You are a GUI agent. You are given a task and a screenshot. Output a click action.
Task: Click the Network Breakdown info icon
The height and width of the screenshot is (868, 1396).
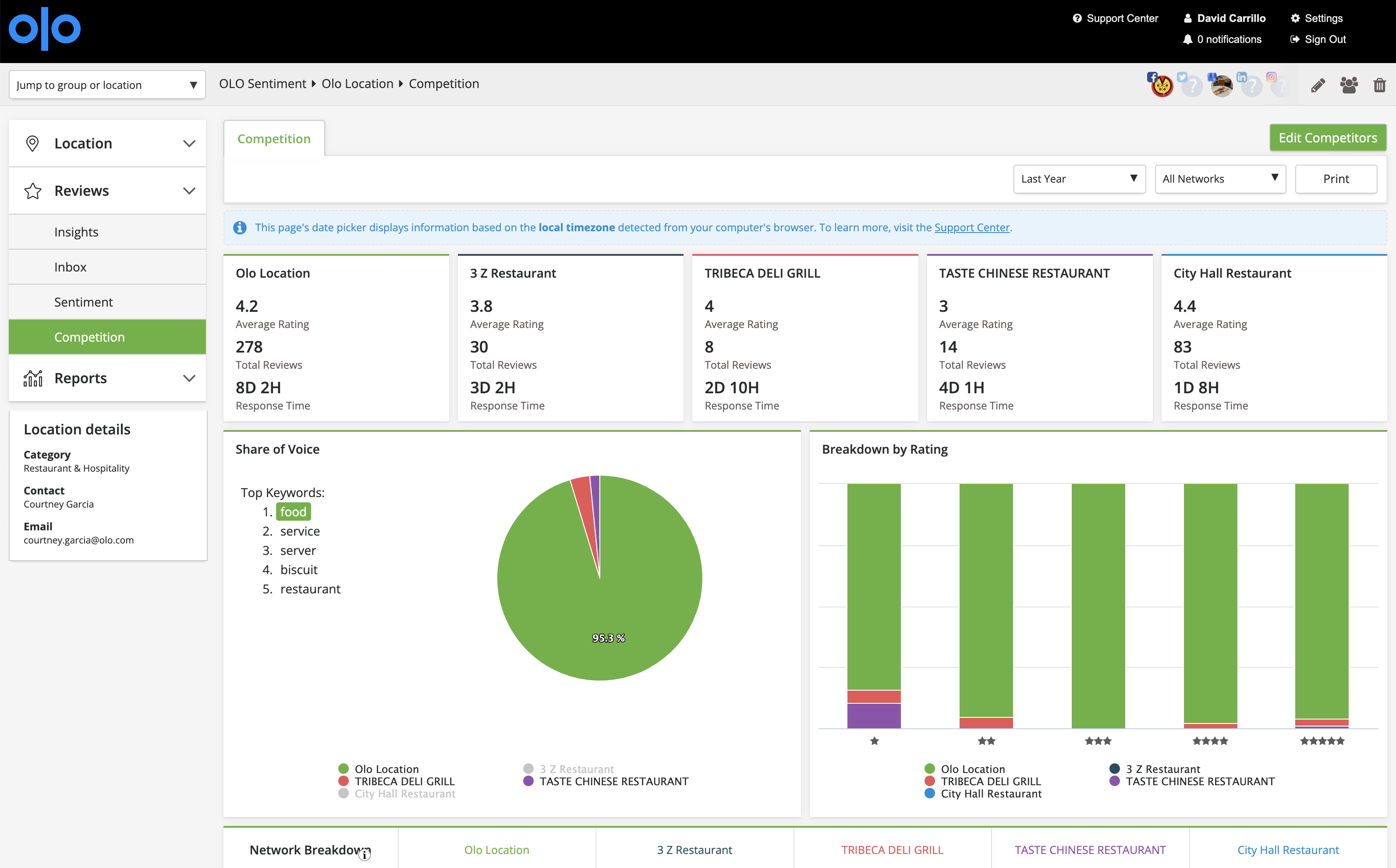coord(365,855)
